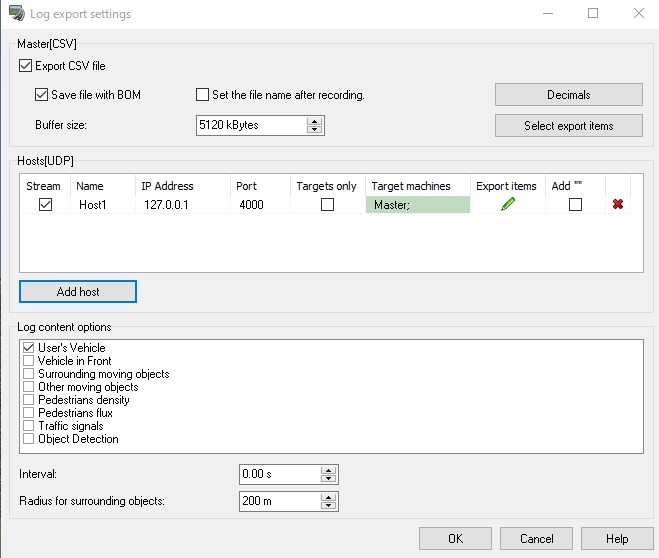Enable Set the file name after recording
The image size is (659, 558).
[203, 95]
